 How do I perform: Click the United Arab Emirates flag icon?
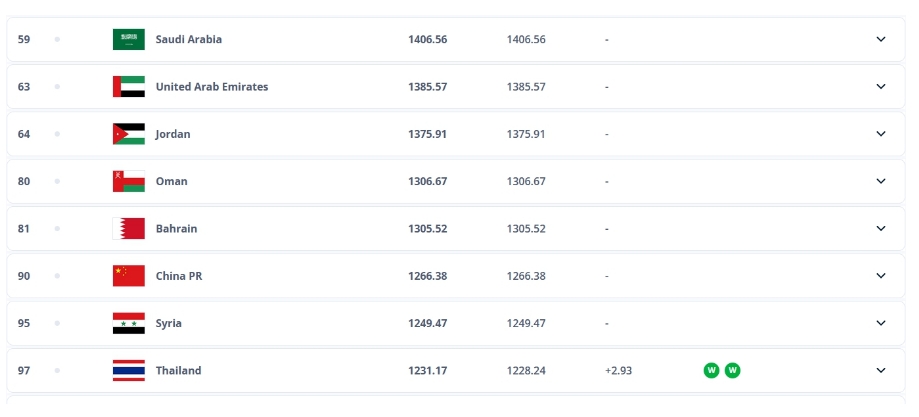tap(129, 87)
